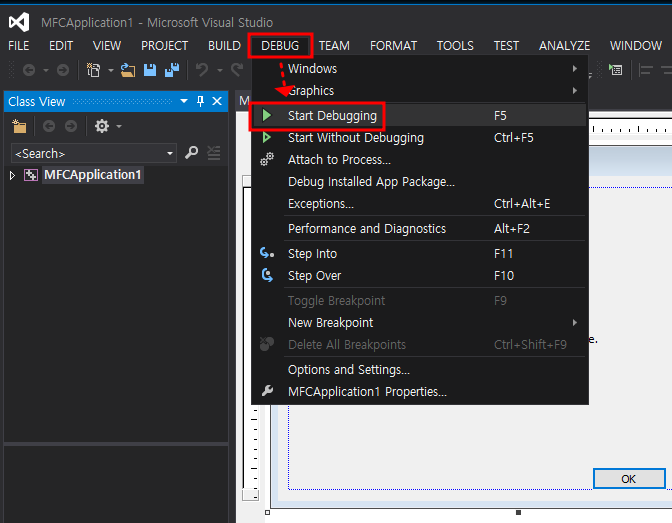This screenshot has width=672, height=523.
Task: Click the MFCApplication1 Properties wrench icon
Action: click(267, 391)
